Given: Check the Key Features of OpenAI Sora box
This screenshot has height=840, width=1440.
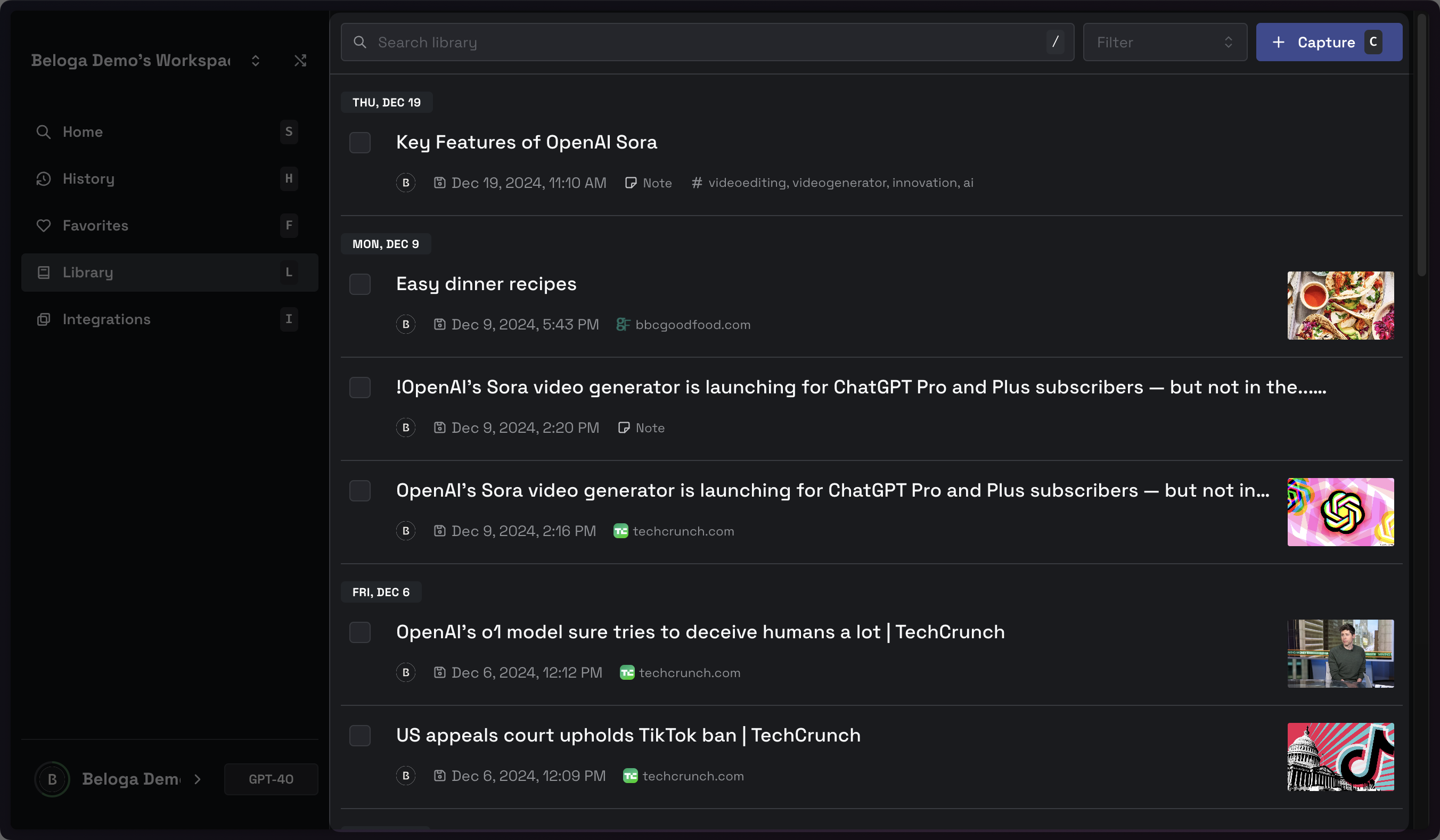Looking at the screenshot, I should (x=359, y=143).
